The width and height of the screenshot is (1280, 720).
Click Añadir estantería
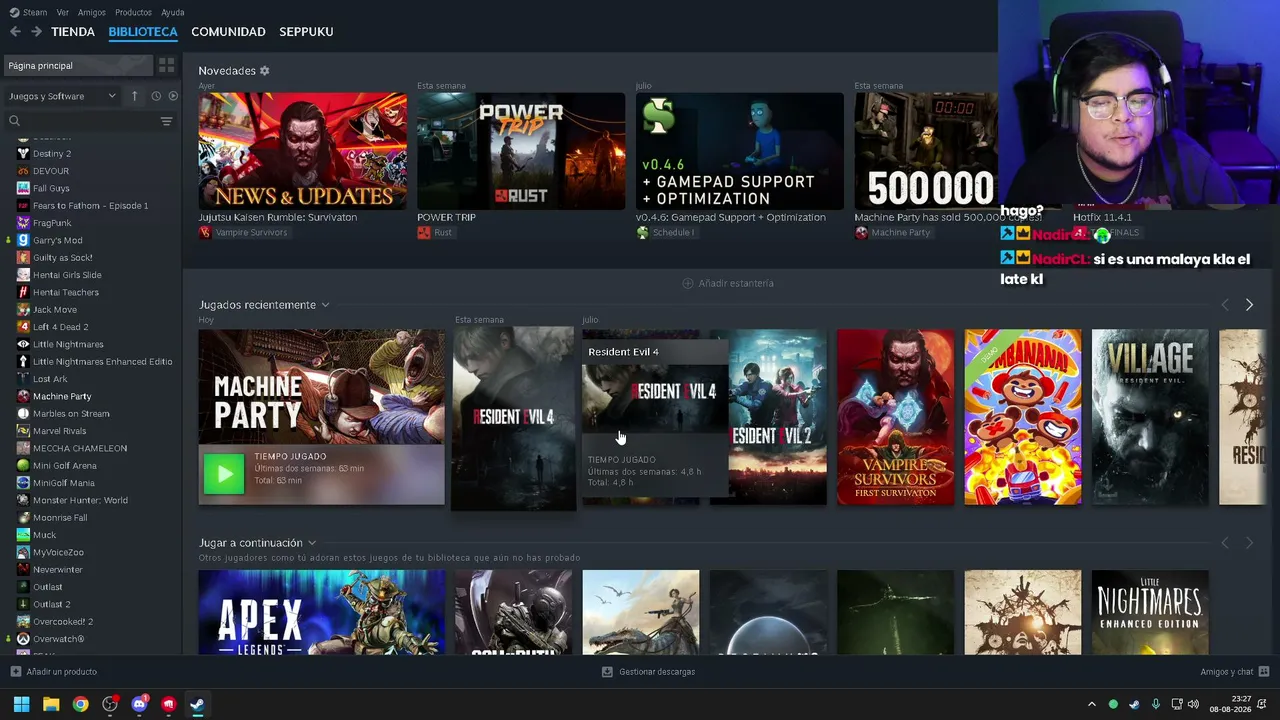(x=736, y=283)
